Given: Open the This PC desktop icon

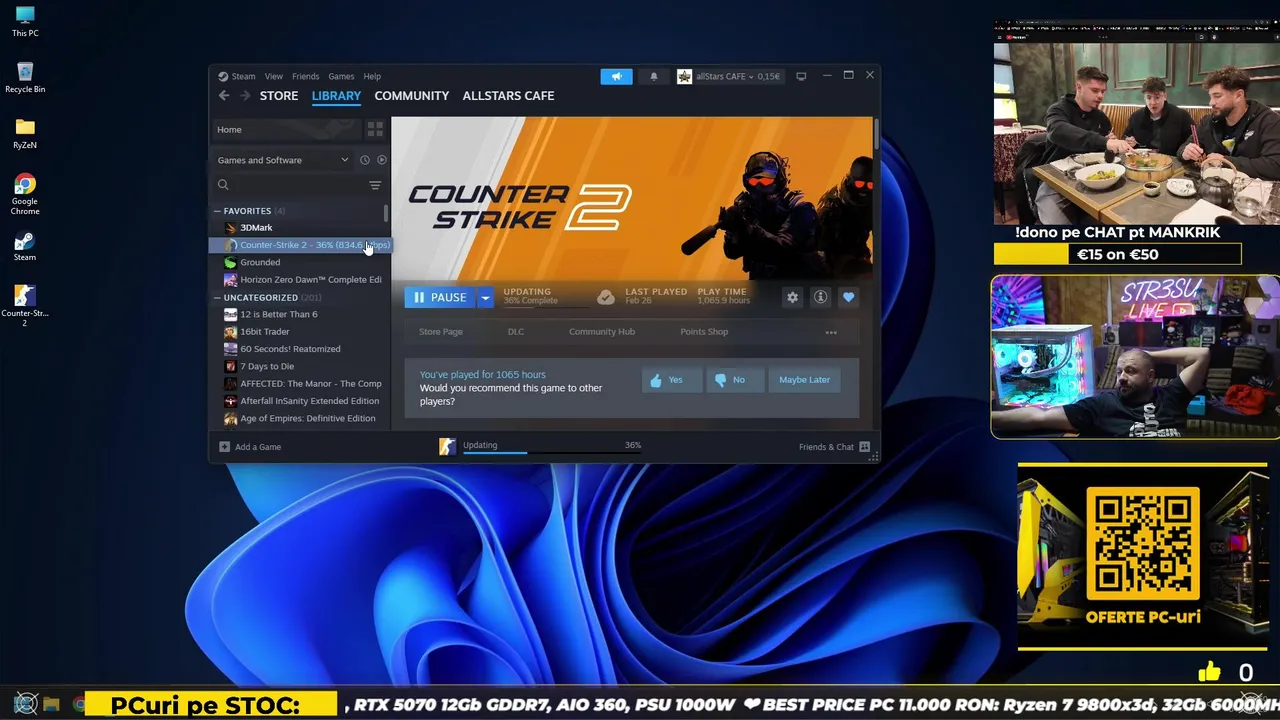Looking at the screenshot, I should (25, 21).
